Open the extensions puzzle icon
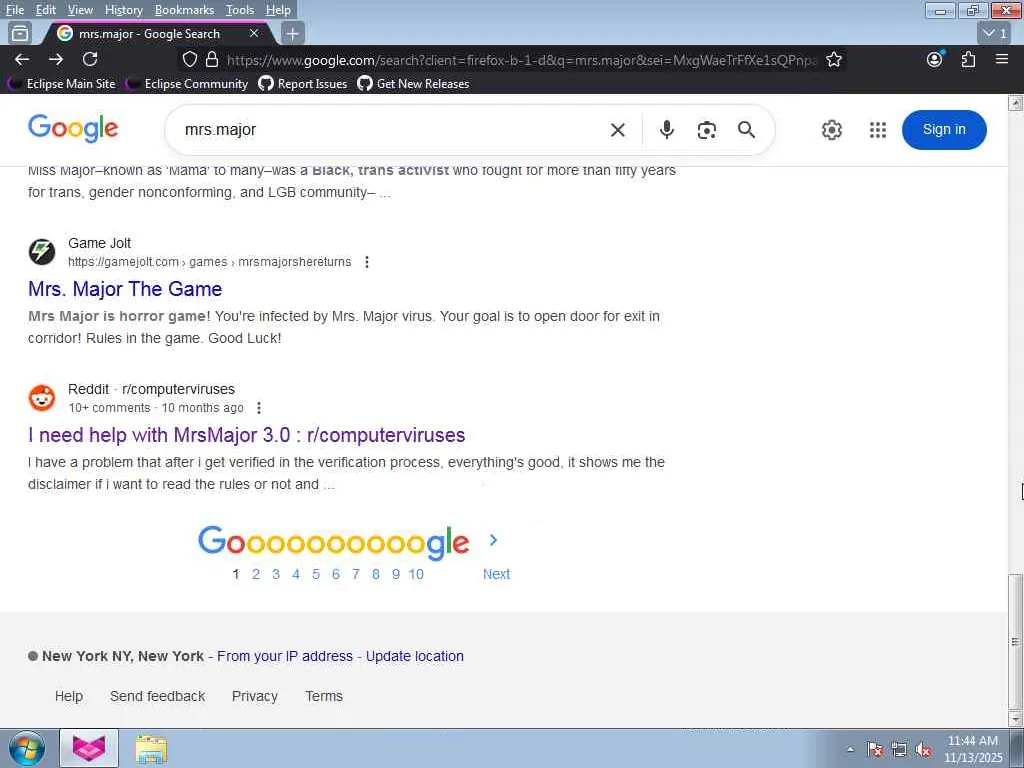 click(968, 59)
